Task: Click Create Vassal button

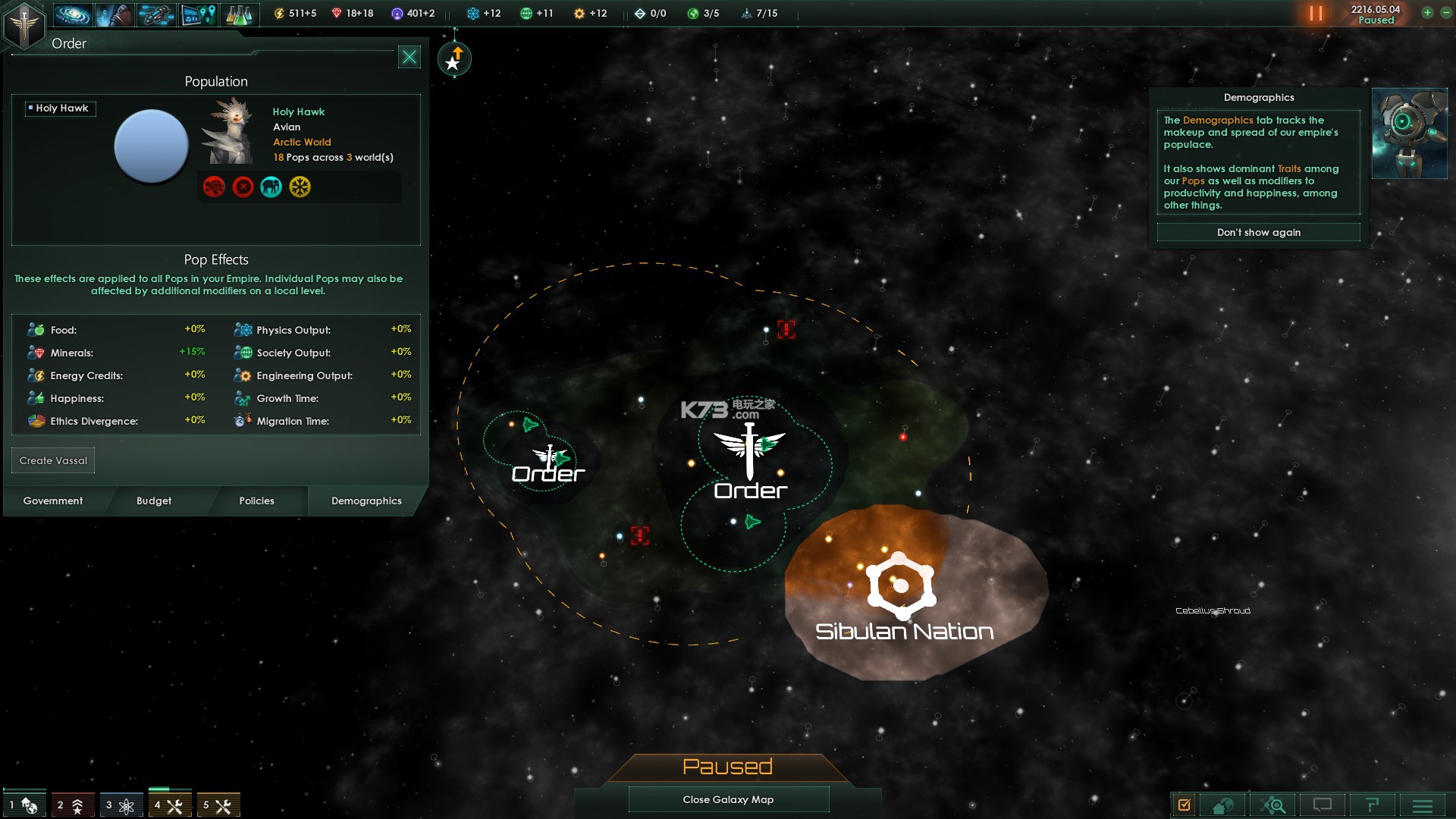Action: [52, 460]
